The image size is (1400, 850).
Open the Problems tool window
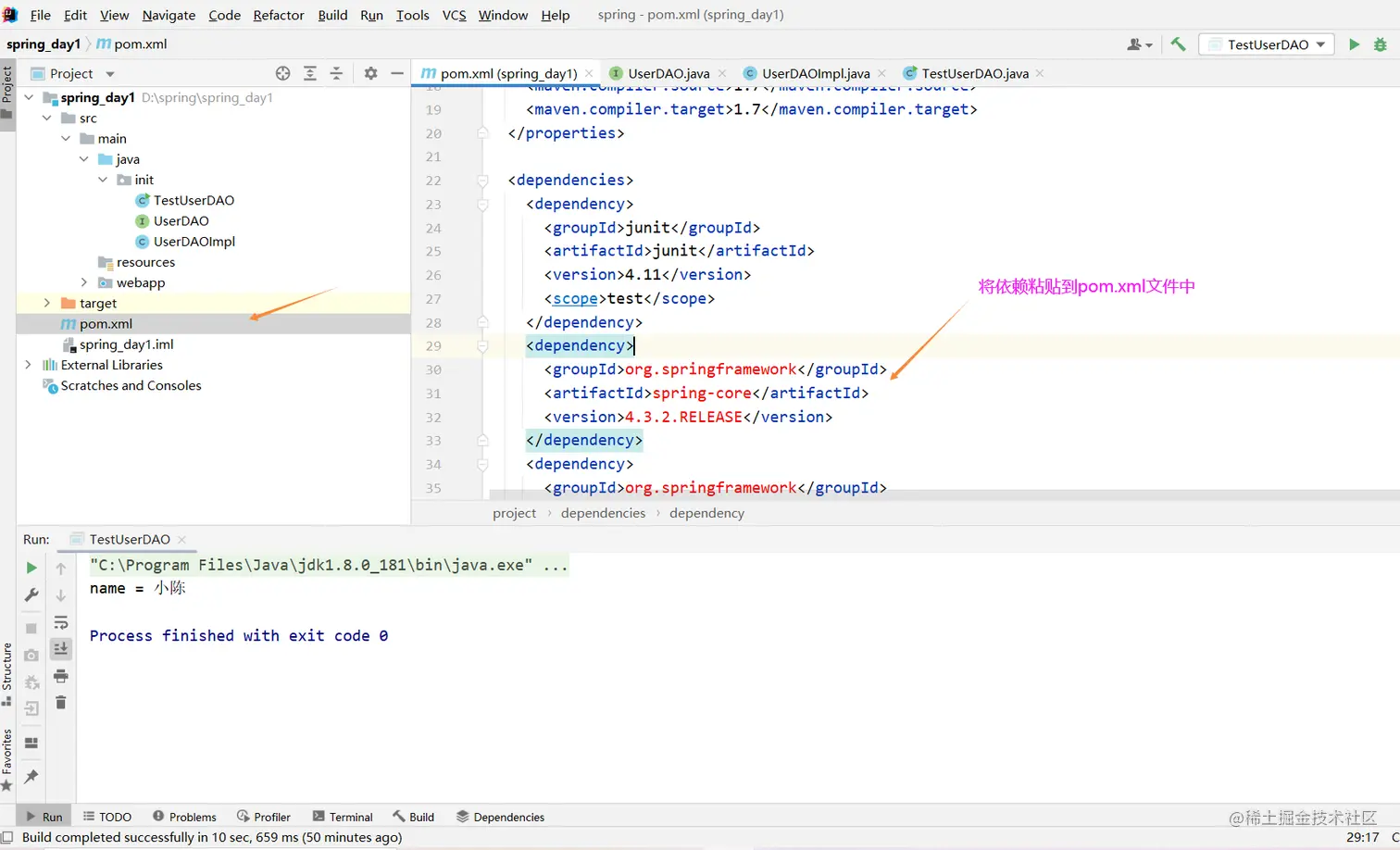184,817
